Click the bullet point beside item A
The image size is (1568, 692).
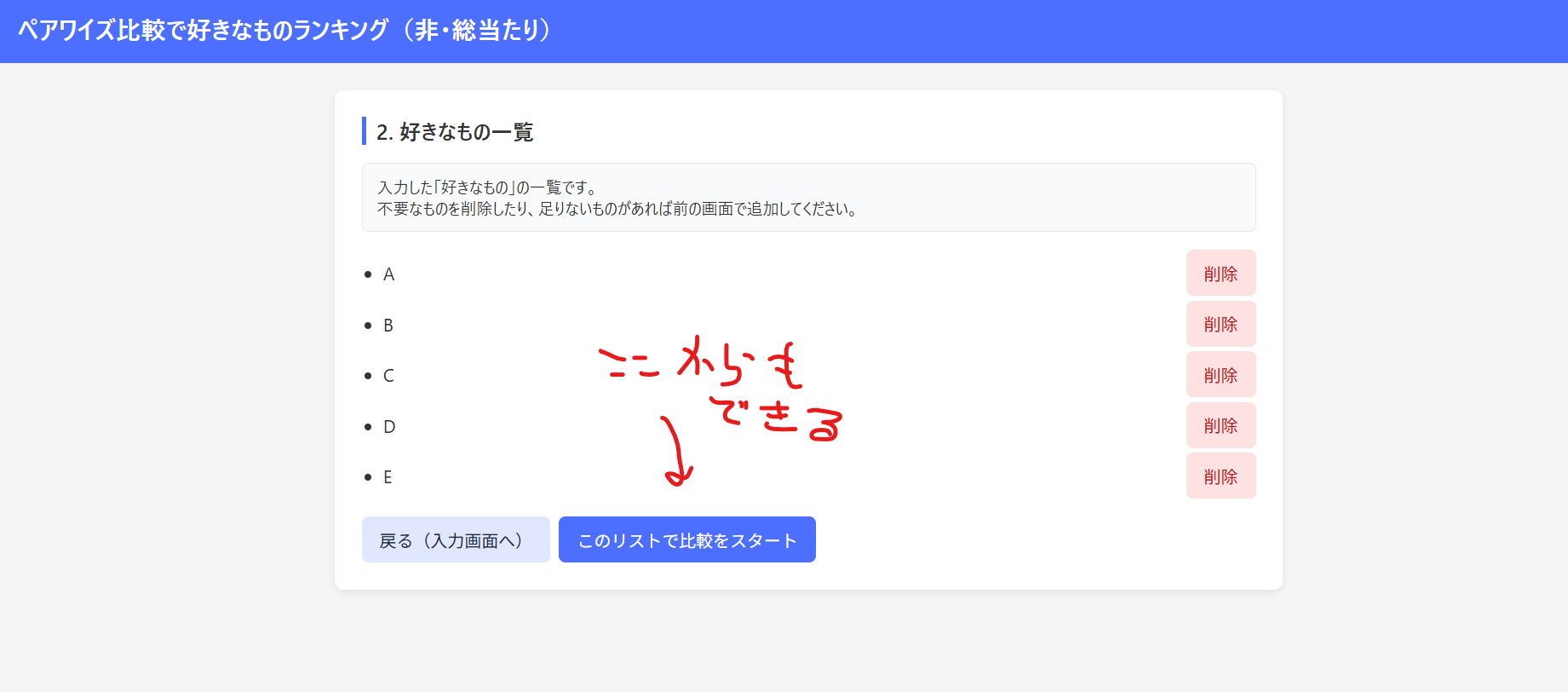[368, 274]
